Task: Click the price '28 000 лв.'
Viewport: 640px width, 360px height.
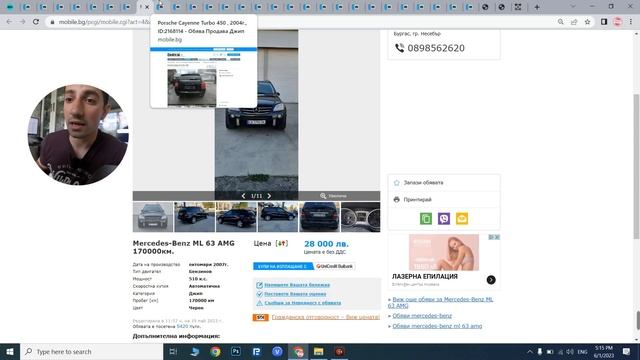Action: coord(327,244)
